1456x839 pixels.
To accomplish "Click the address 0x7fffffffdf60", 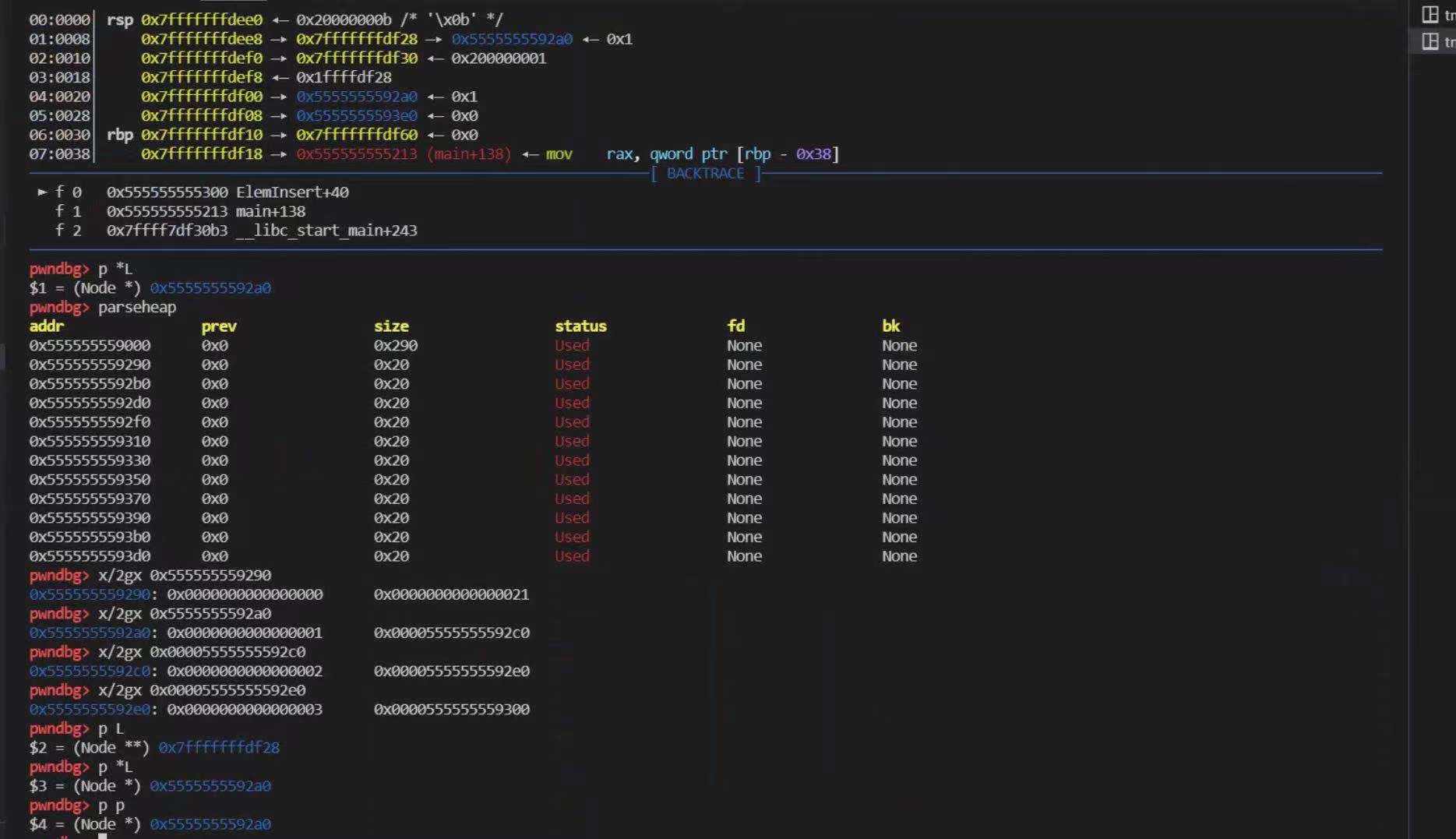I will (357, 135).
